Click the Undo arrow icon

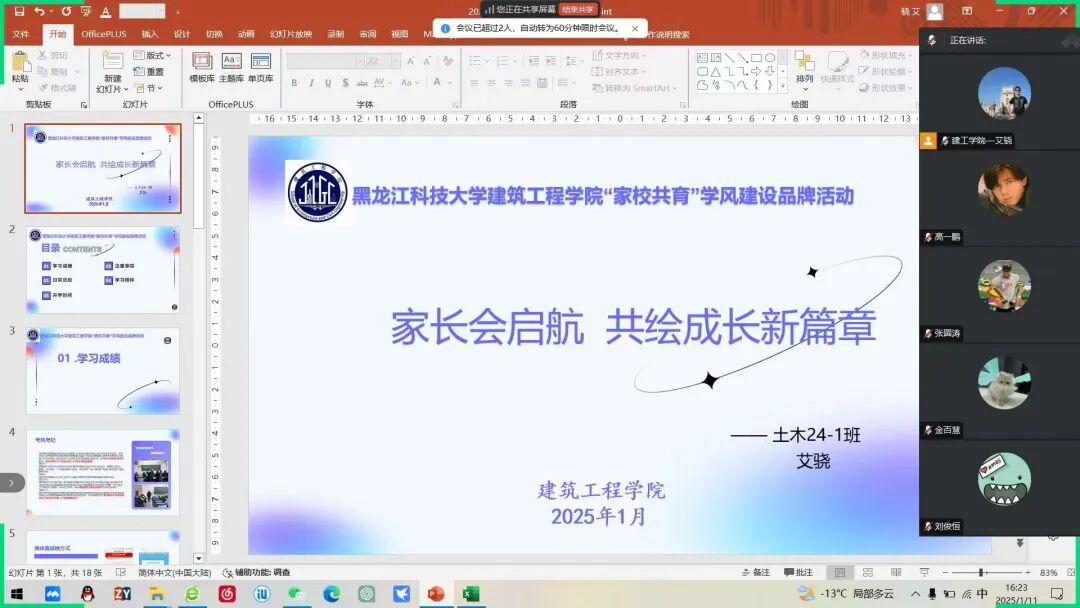(x=40, y=11)
